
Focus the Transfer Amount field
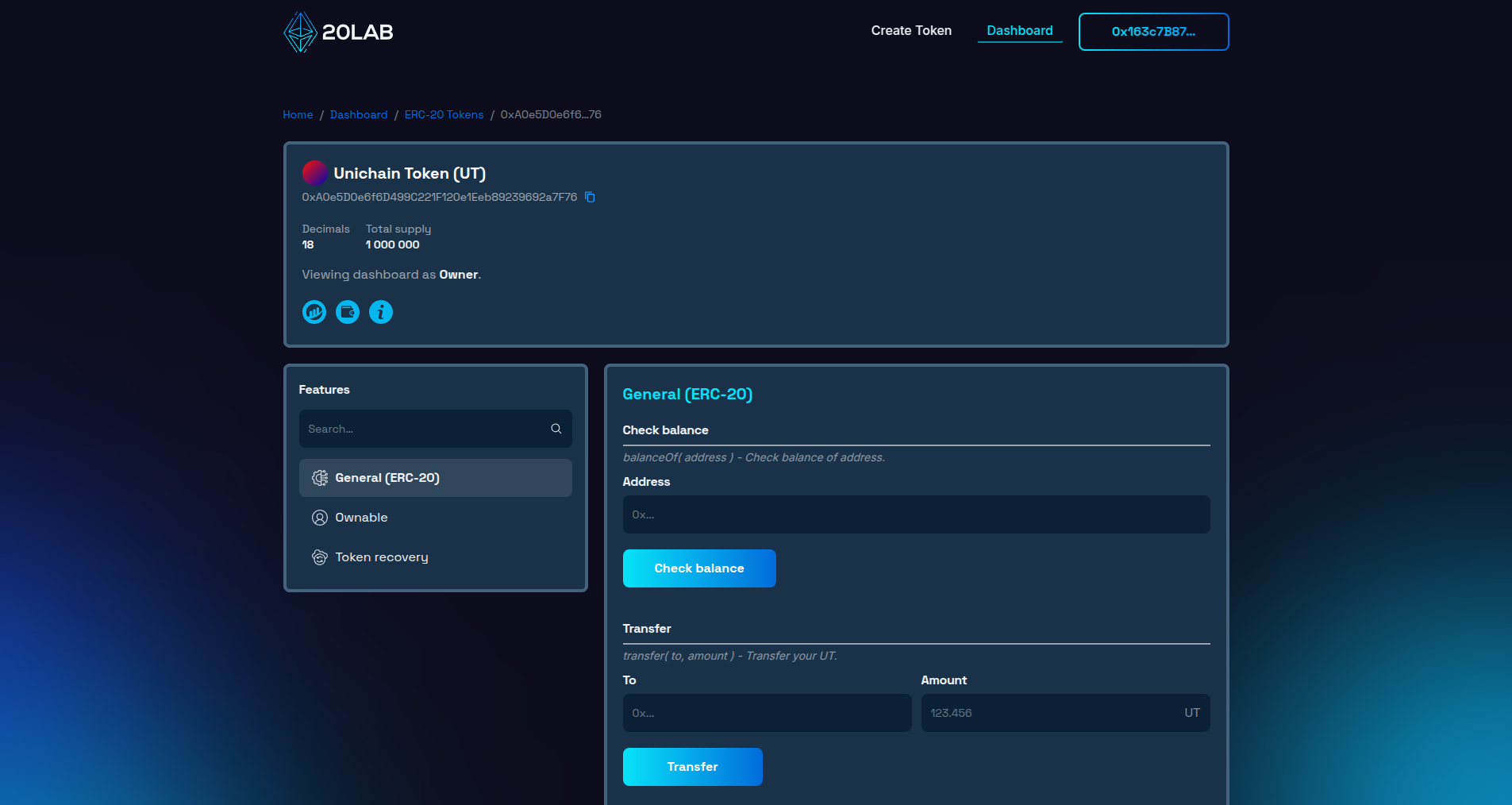tap(1065, 713)
